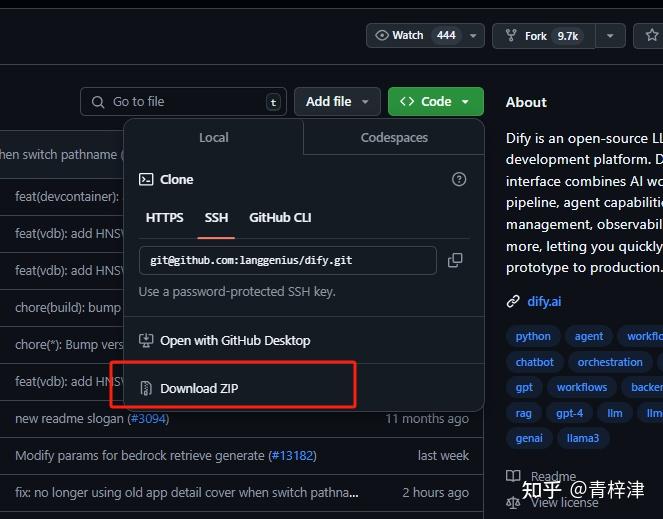Screen dimensions: 663x519
Task: Select the agent topic tag
Action: click(x=589, y=336)
